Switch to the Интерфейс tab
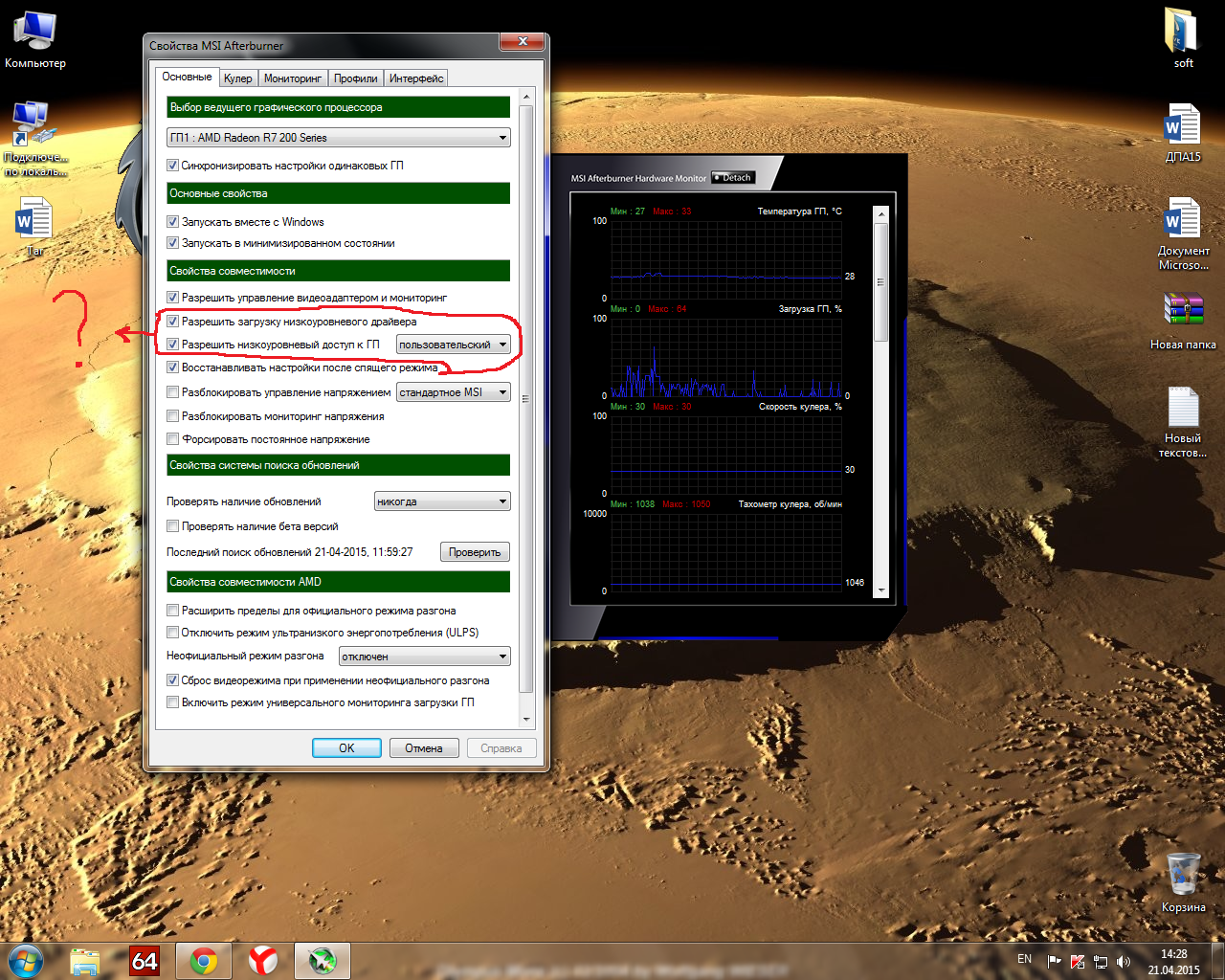 coord(416,78)
